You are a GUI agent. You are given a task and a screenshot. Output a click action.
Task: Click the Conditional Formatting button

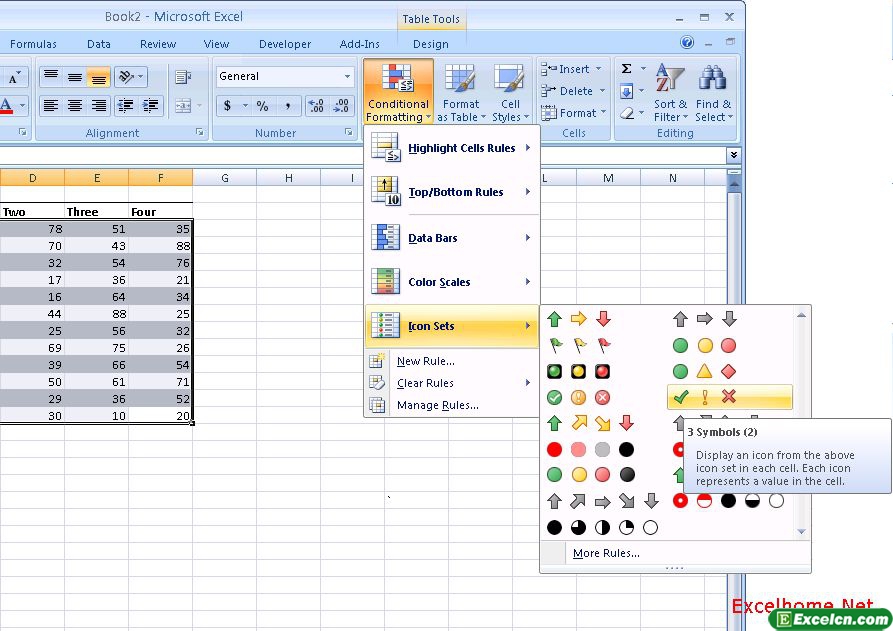[x=398, y=92]
